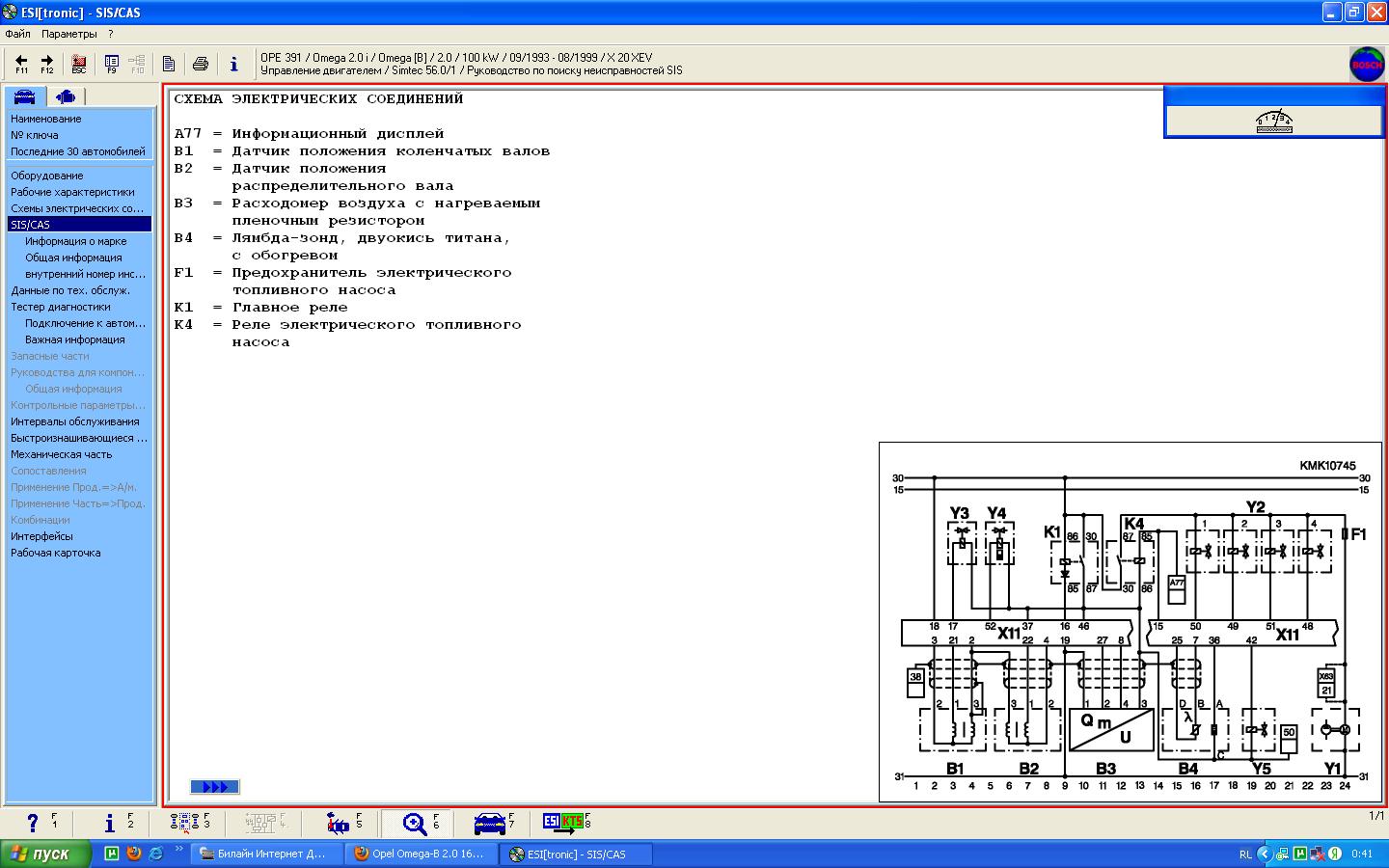Click the F9 contents list toolbar icon
1389x868 pixels.
tap(112, 65)
